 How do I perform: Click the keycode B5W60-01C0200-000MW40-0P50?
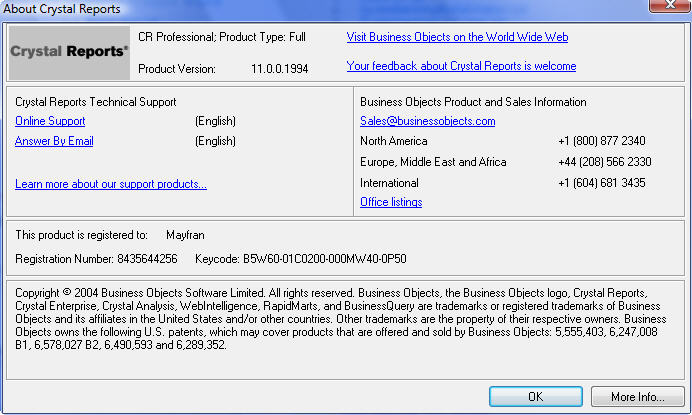point(325,259)
